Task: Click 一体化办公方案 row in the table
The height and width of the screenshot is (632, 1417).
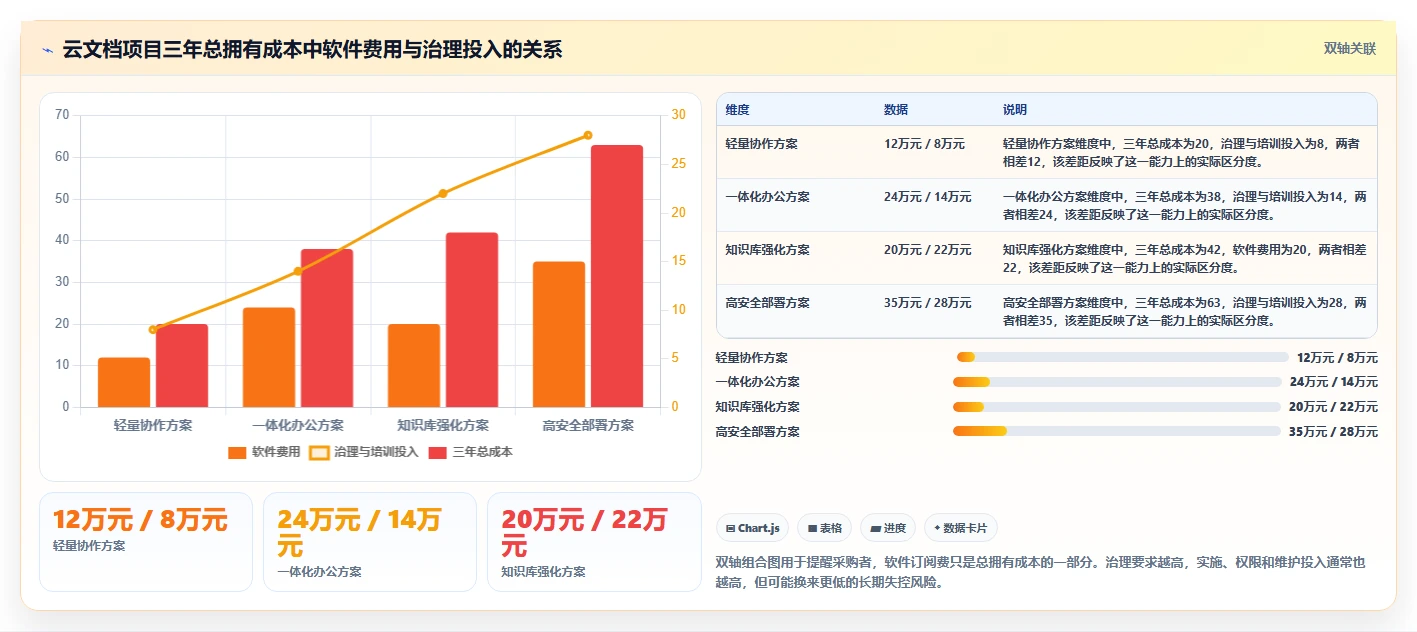Action: [1047, 205]
